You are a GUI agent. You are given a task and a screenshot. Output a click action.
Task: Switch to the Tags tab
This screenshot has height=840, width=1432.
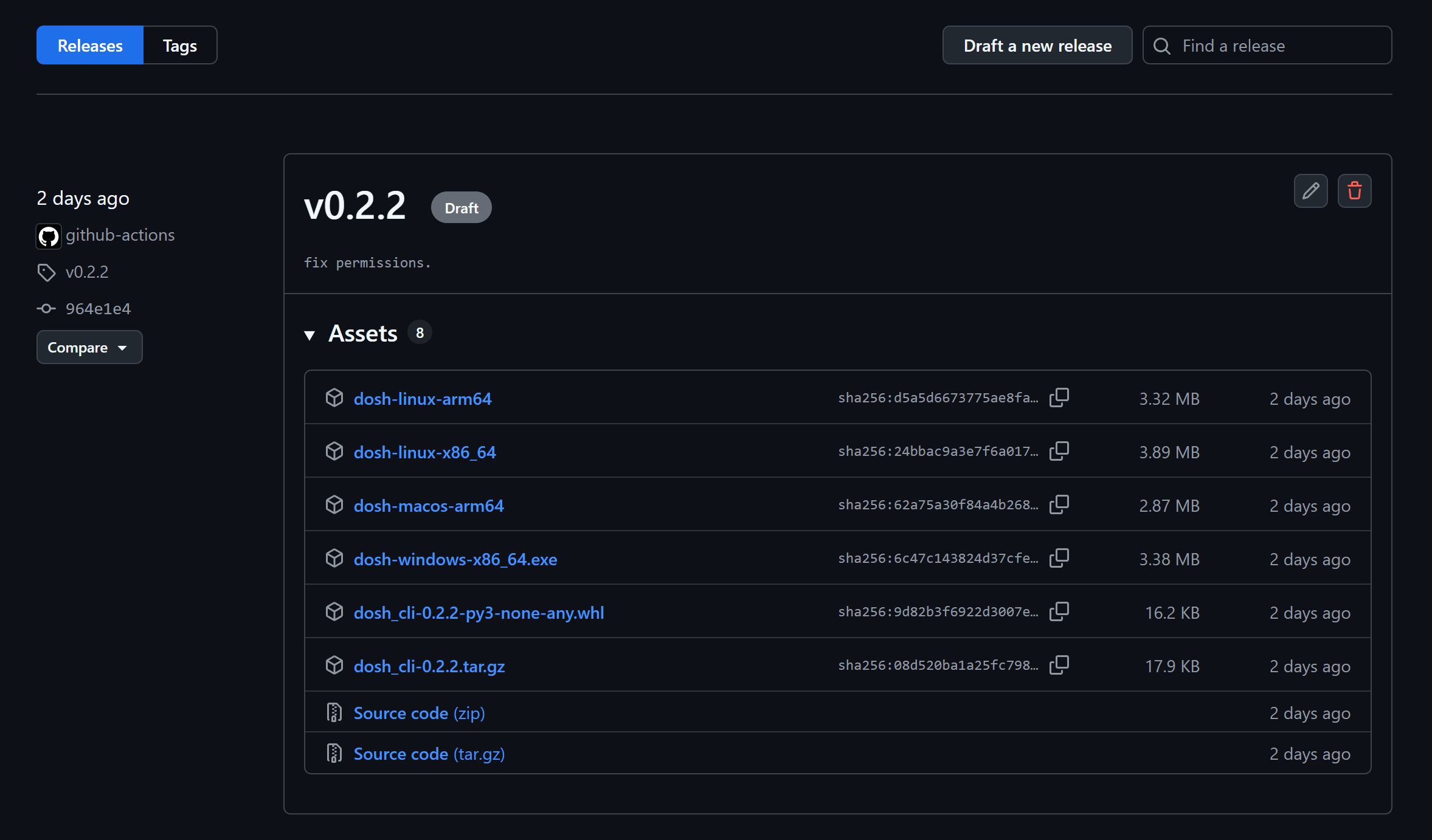179,46
